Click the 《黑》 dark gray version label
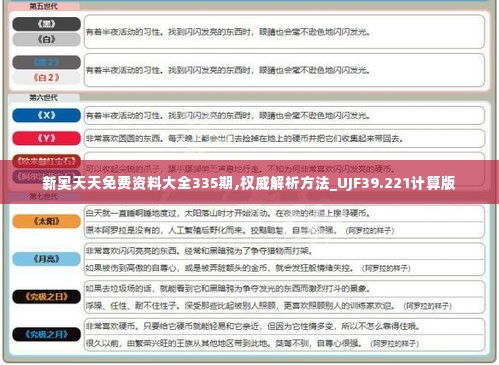Screen dimensions: 499x365 (x=46, y=24)
